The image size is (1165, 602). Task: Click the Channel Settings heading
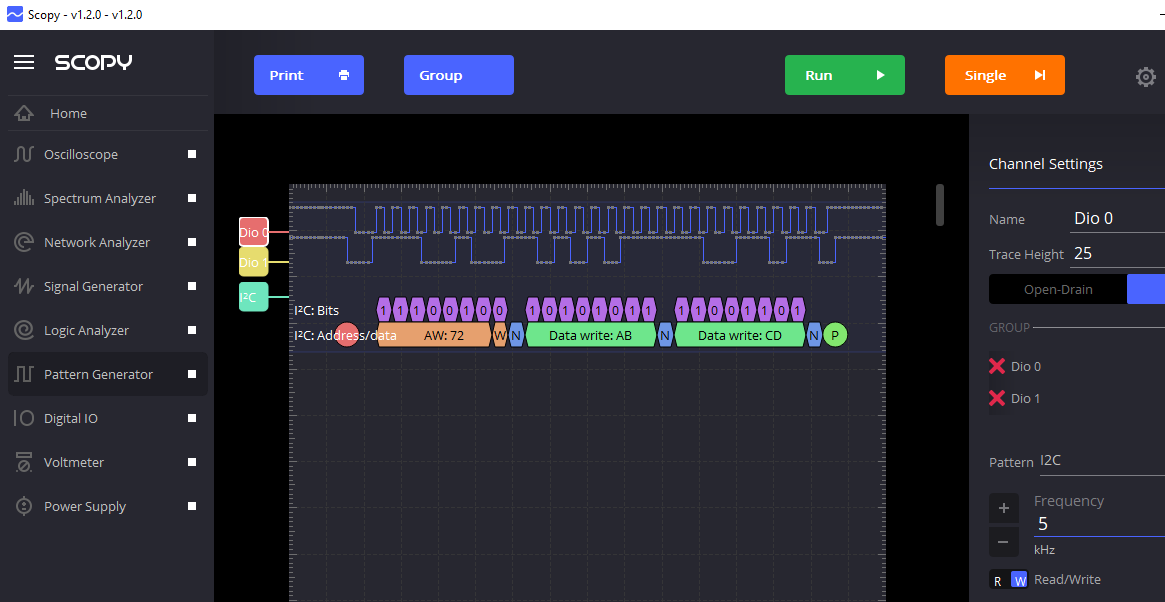(1045, 164)
